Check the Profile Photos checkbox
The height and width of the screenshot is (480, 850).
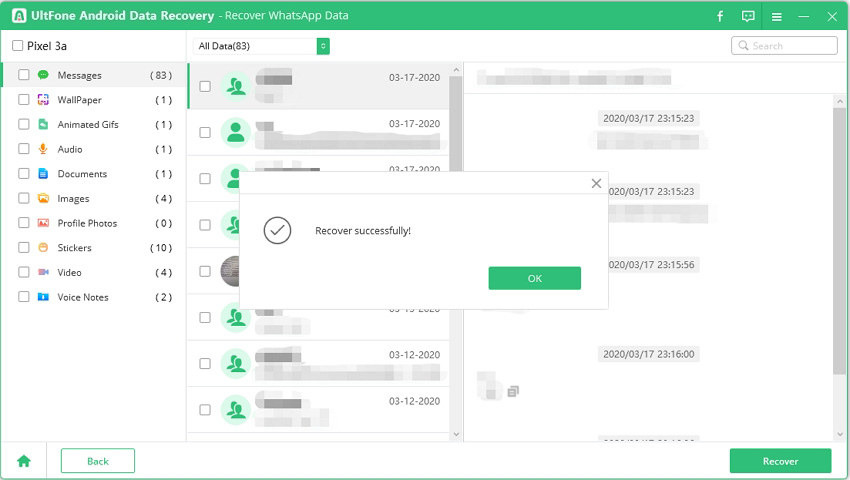click(24, 223)
